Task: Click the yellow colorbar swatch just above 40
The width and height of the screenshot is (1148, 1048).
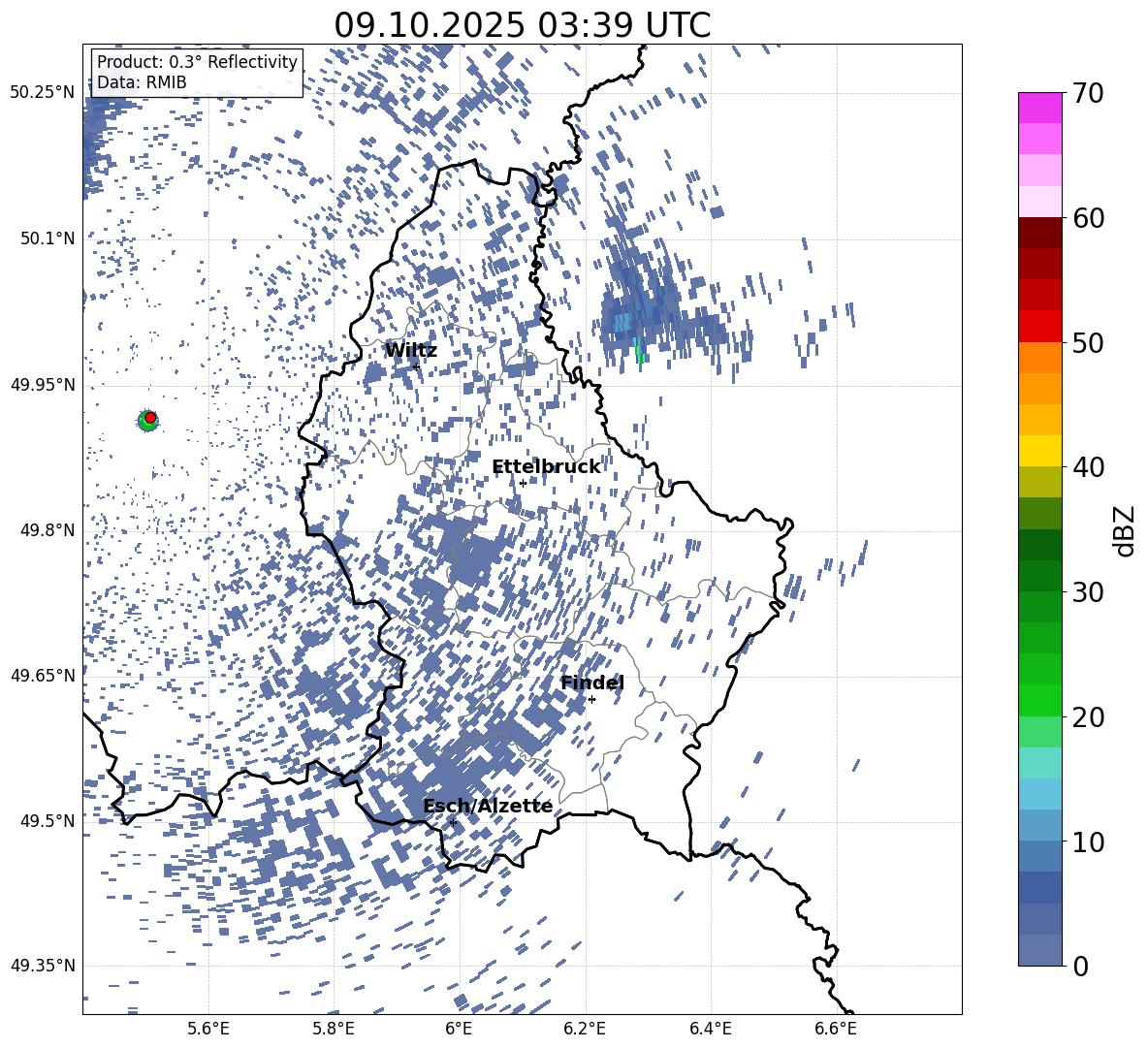Action: click(x=1040, y=452)
